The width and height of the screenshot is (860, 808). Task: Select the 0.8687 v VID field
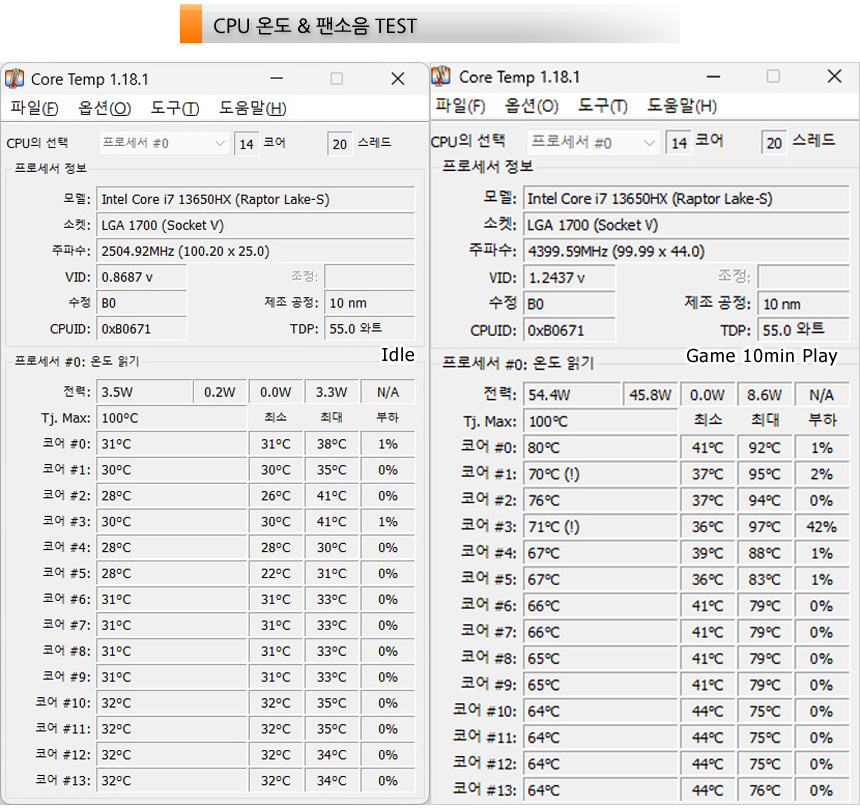[x=141, y=277]
